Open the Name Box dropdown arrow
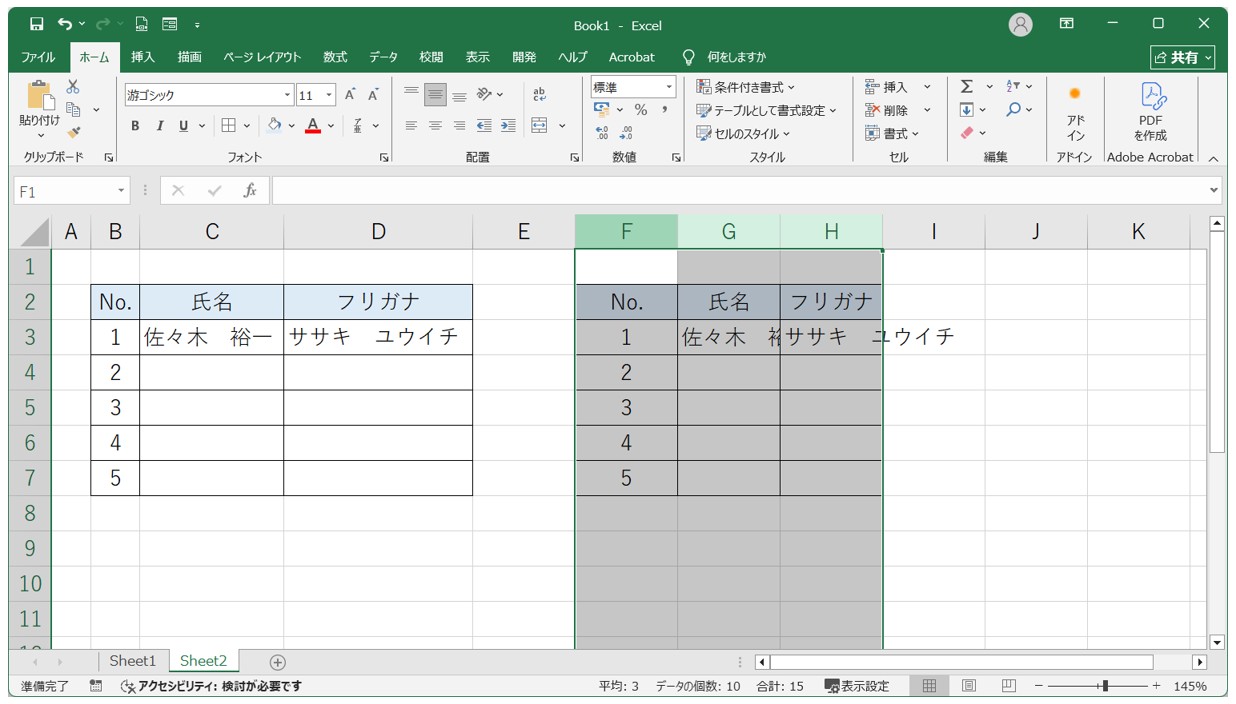Screen dimensions: 1236x704 tap(122, 190)
